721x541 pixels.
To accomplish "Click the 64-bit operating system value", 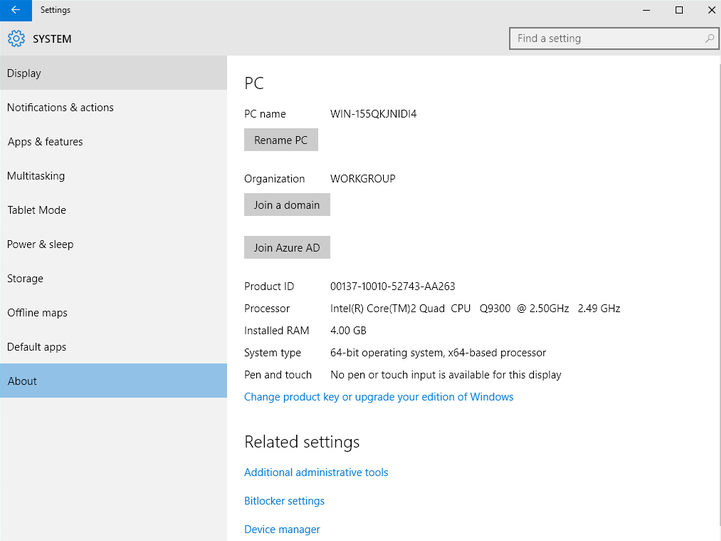I will pos(438,353).
